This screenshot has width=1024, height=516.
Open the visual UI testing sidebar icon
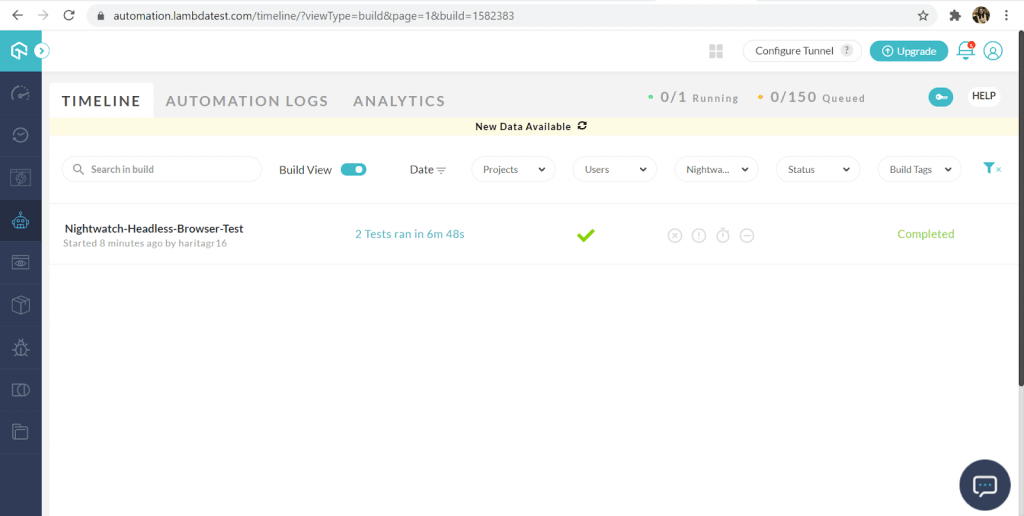pos(21,178)
